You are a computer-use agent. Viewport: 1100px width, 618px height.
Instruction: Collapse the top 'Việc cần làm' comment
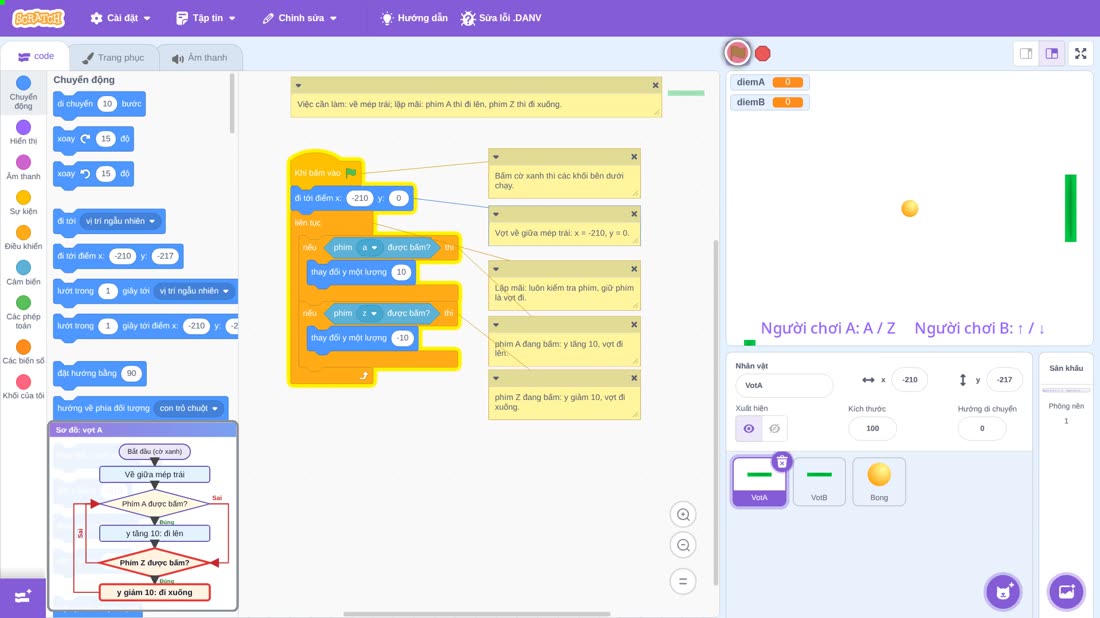(298, 86)
